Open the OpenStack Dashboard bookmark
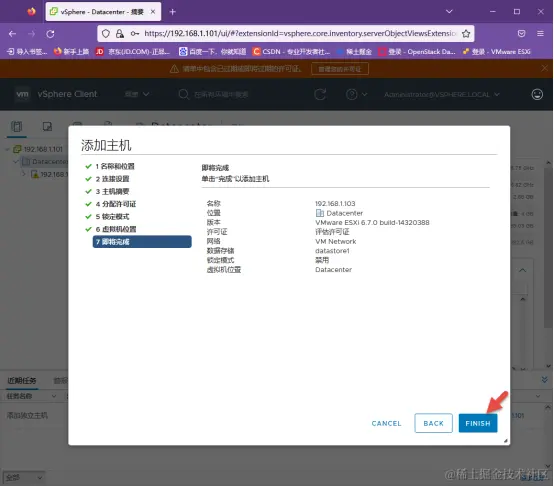554x486 pixels. click(x=417, y=52)
